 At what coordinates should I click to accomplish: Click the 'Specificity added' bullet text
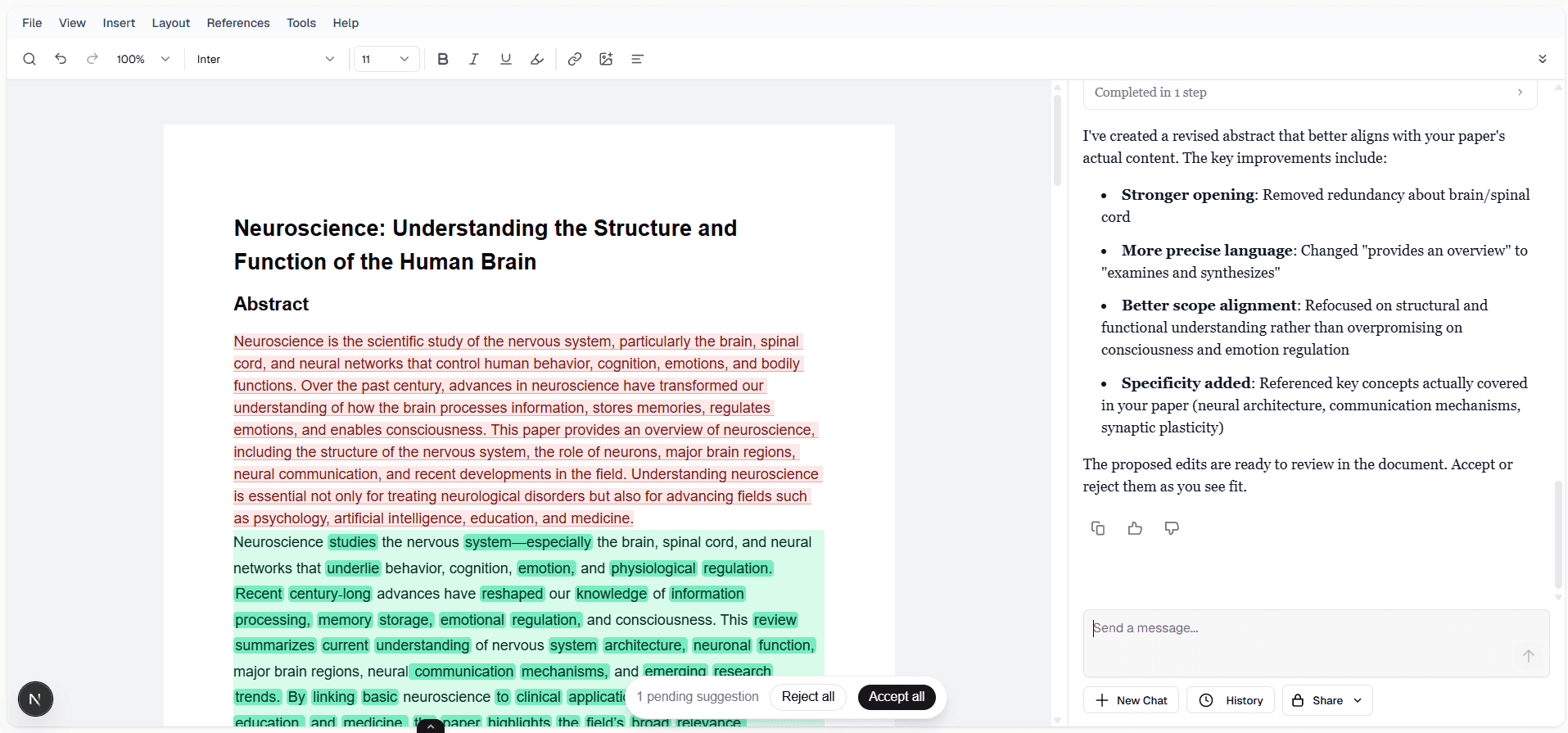[1186, 383]
